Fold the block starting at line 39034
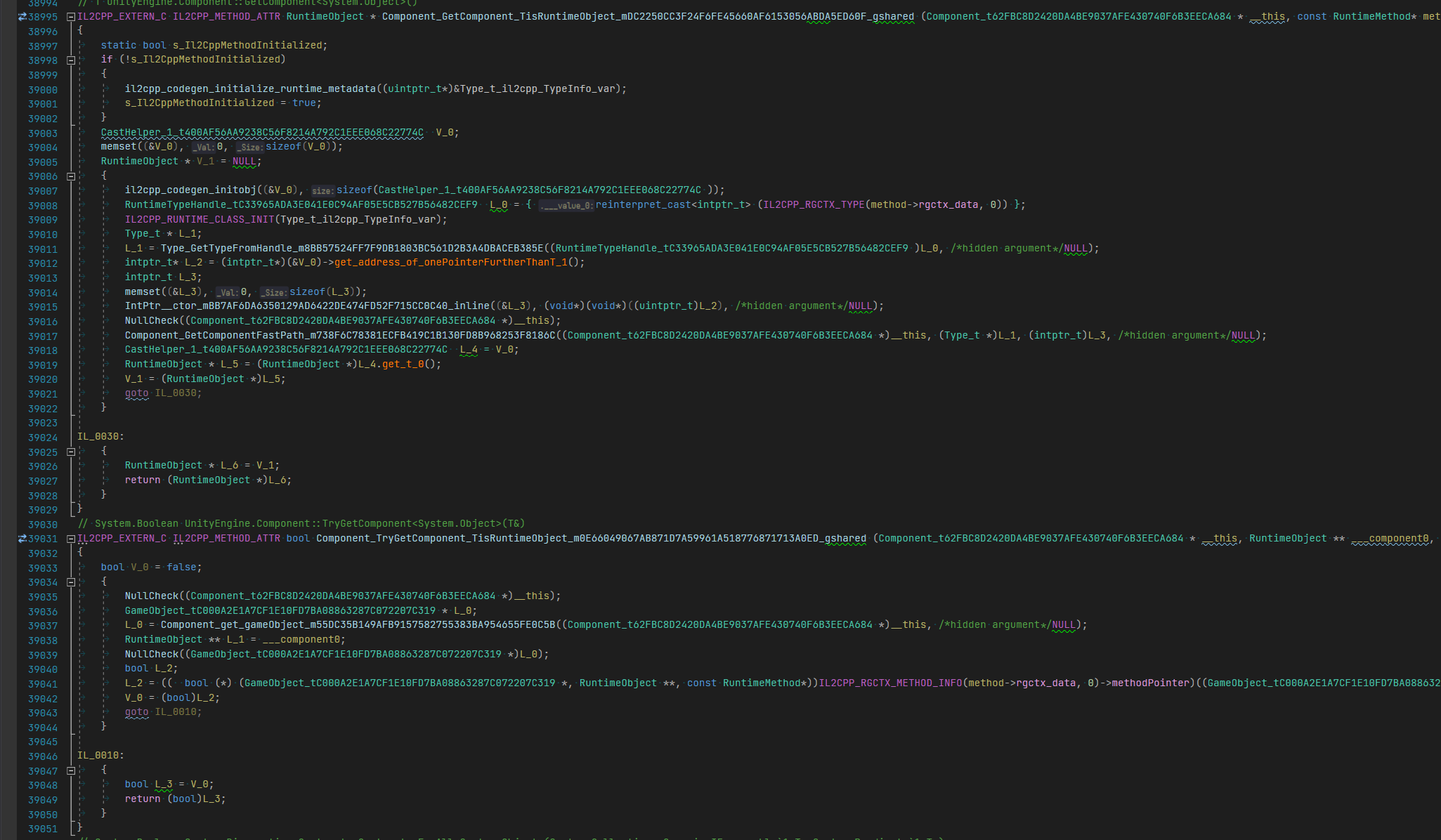1441x840 pixels. point(71,582)
